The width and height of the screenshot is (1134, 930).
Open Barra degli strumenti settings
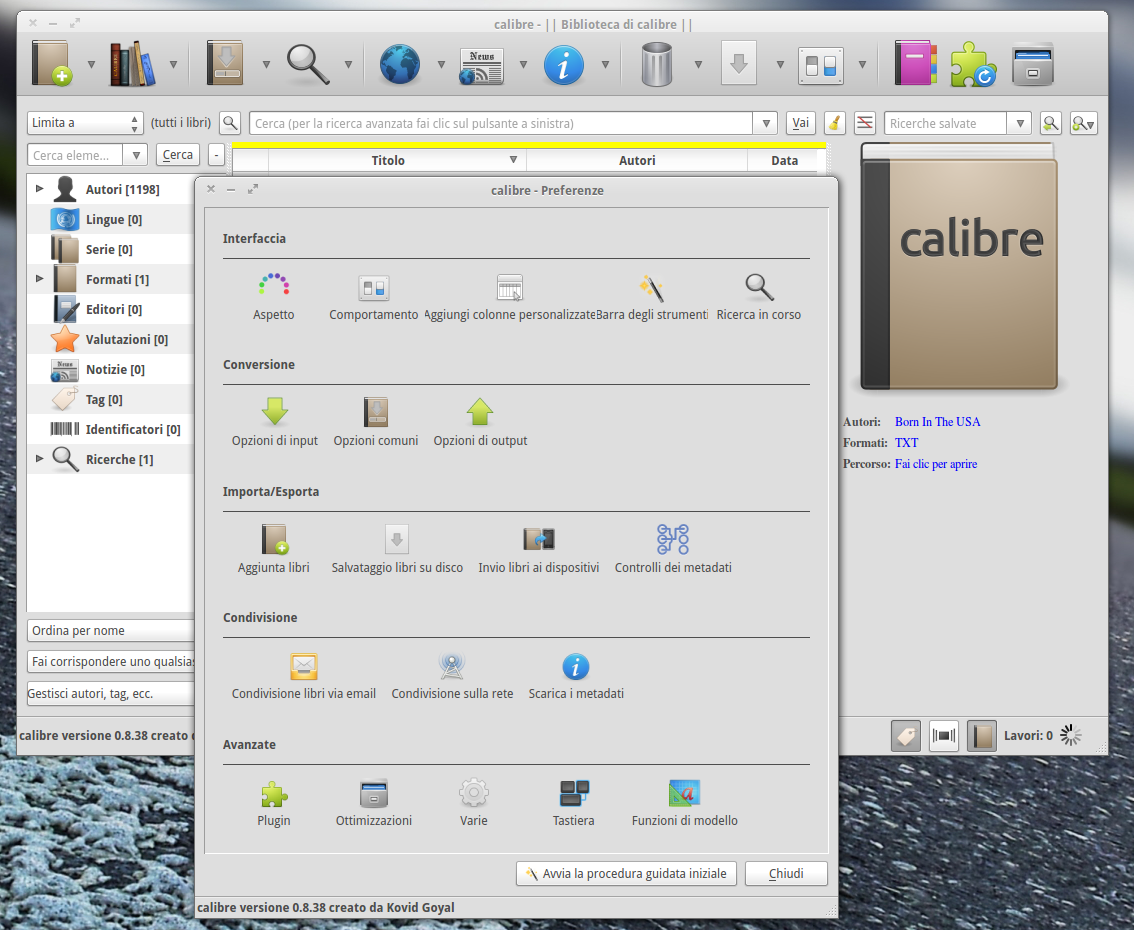652,297
